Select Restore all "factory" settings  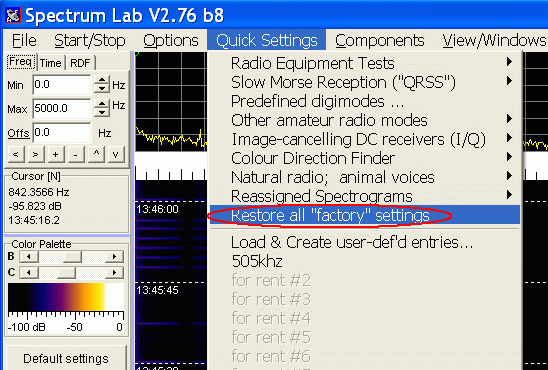click(x=365, y=215)
